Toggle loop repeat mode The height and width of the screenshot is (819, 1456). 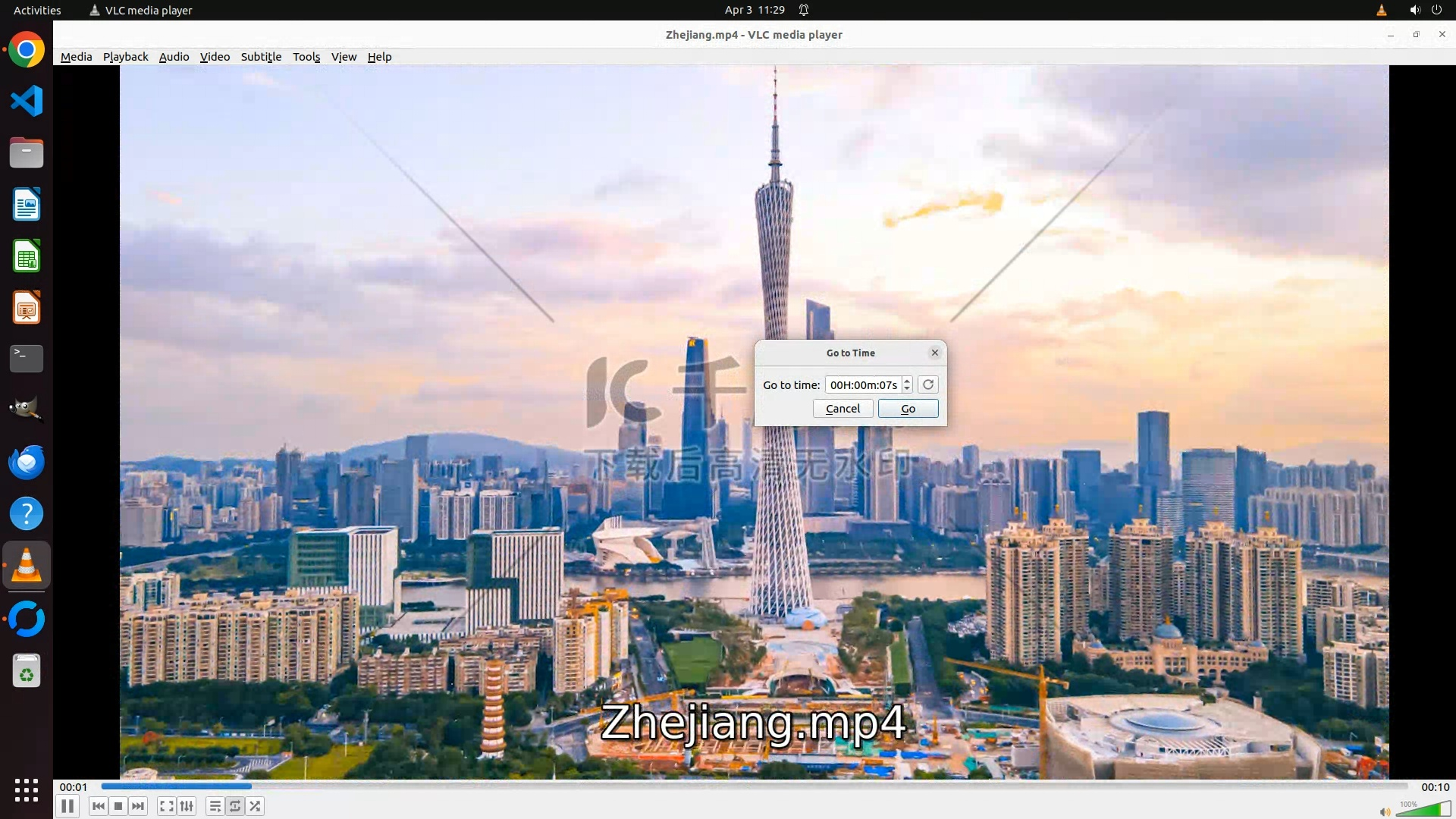point(235,806)
